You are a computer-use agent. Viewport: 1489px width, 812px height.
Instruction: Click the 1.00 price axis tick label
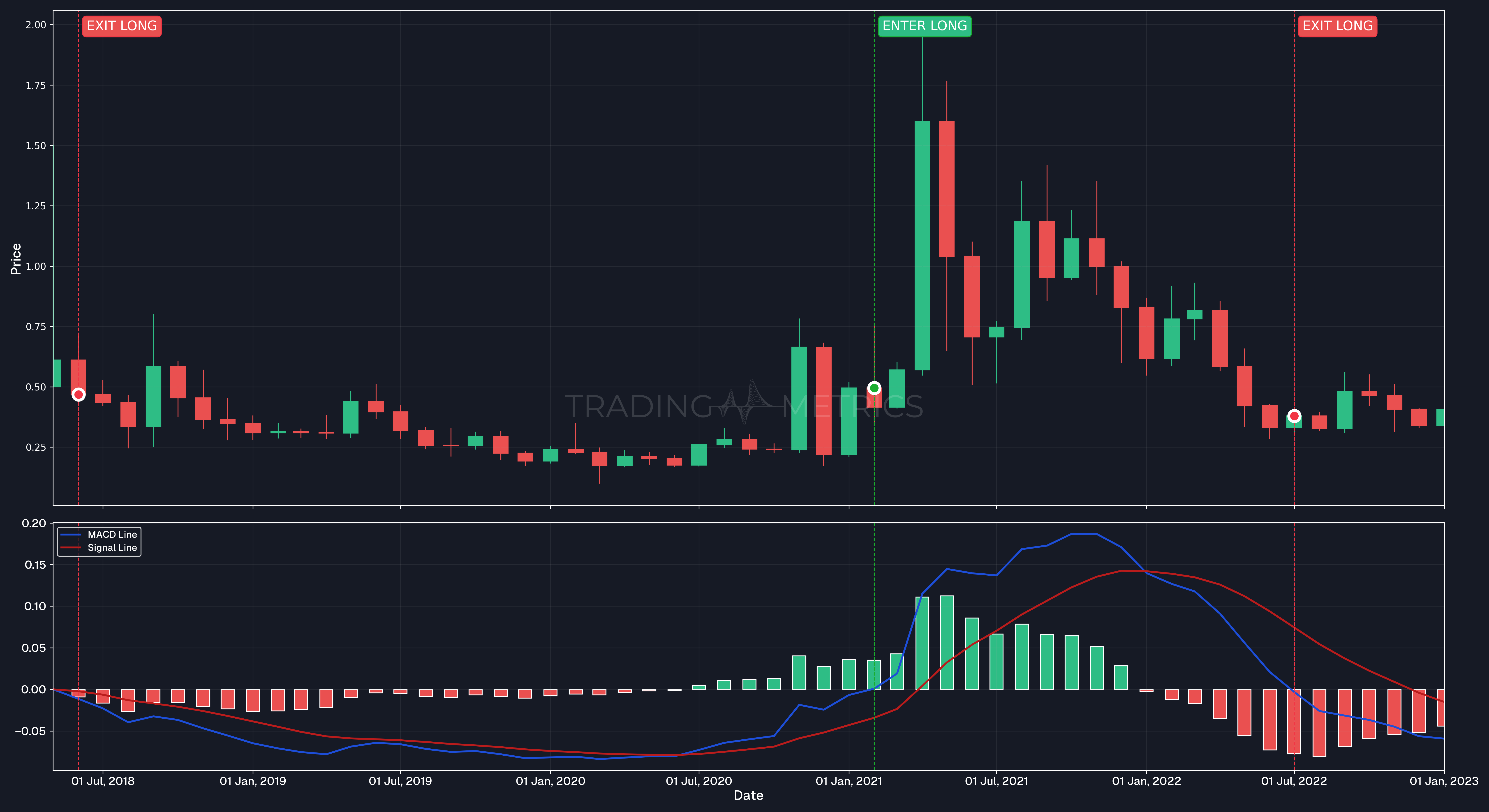click(x=36, y=266)
